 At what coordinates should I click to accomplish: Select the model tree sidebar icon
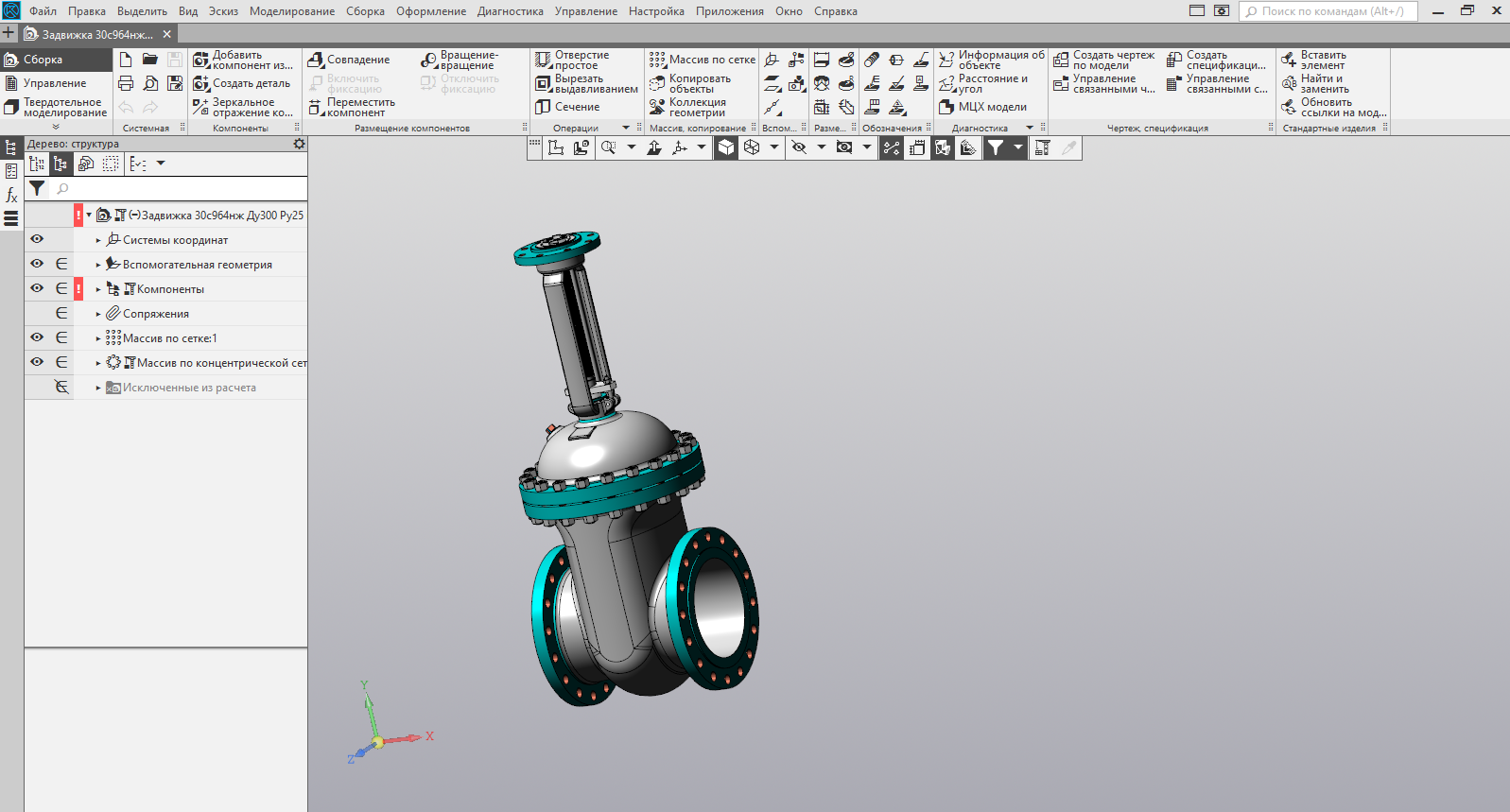click(11, 147)
